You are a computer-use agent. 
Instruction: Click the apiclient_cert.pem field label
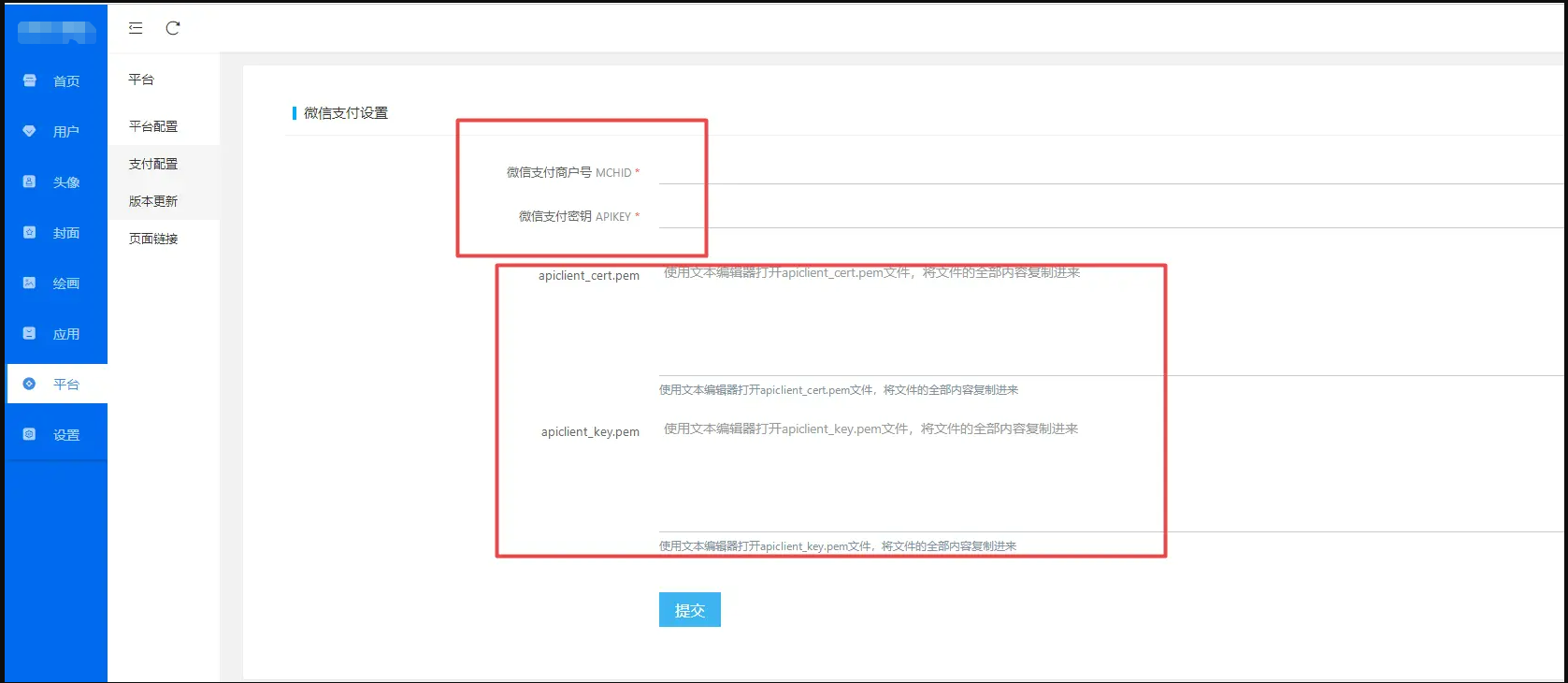coord(589,276)
